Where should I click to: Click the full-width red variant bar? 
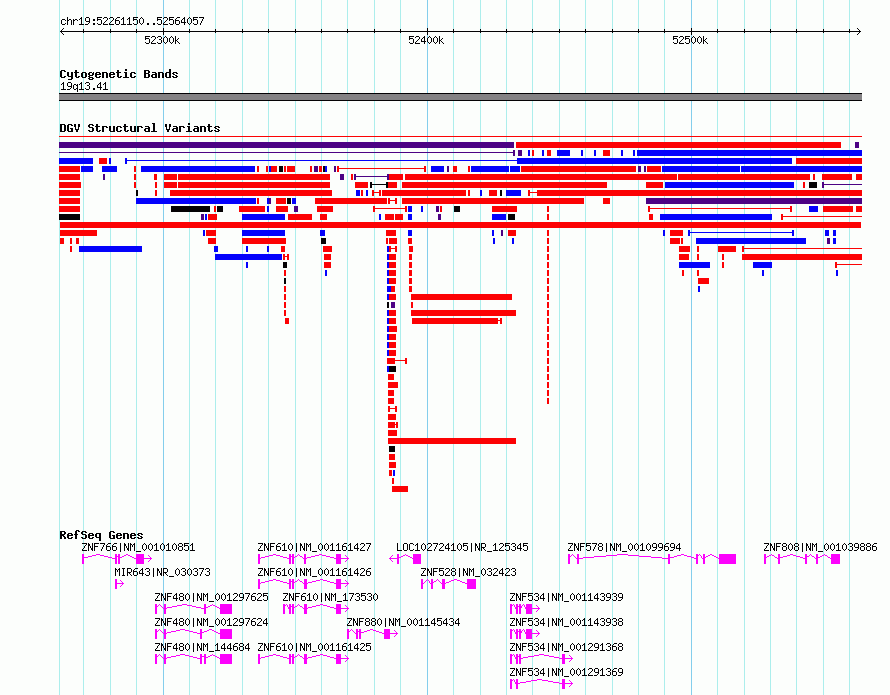460,225
